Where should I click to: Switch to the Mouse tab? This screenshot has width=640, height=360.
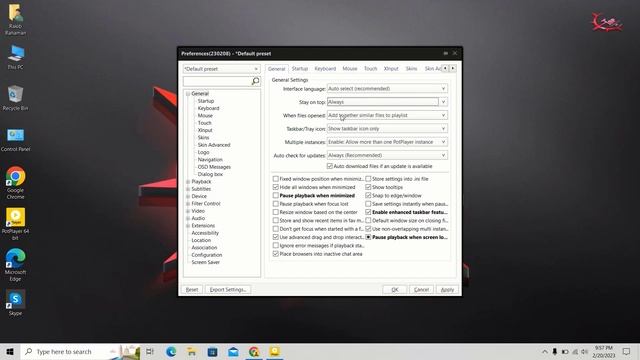click(x=350, y=69)
